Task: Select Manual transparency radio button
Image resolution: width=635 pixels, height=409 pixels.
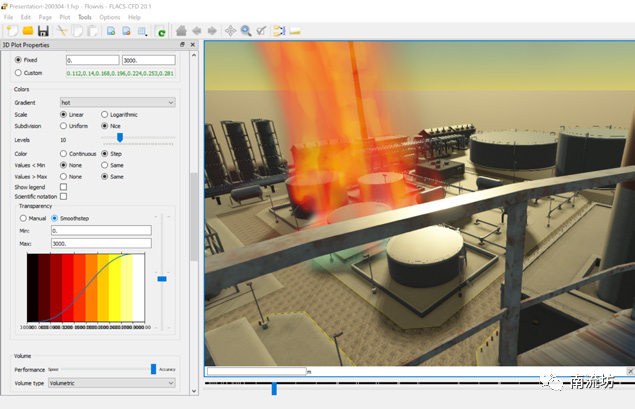Action: pyautogui.click(x=25, y=217)
